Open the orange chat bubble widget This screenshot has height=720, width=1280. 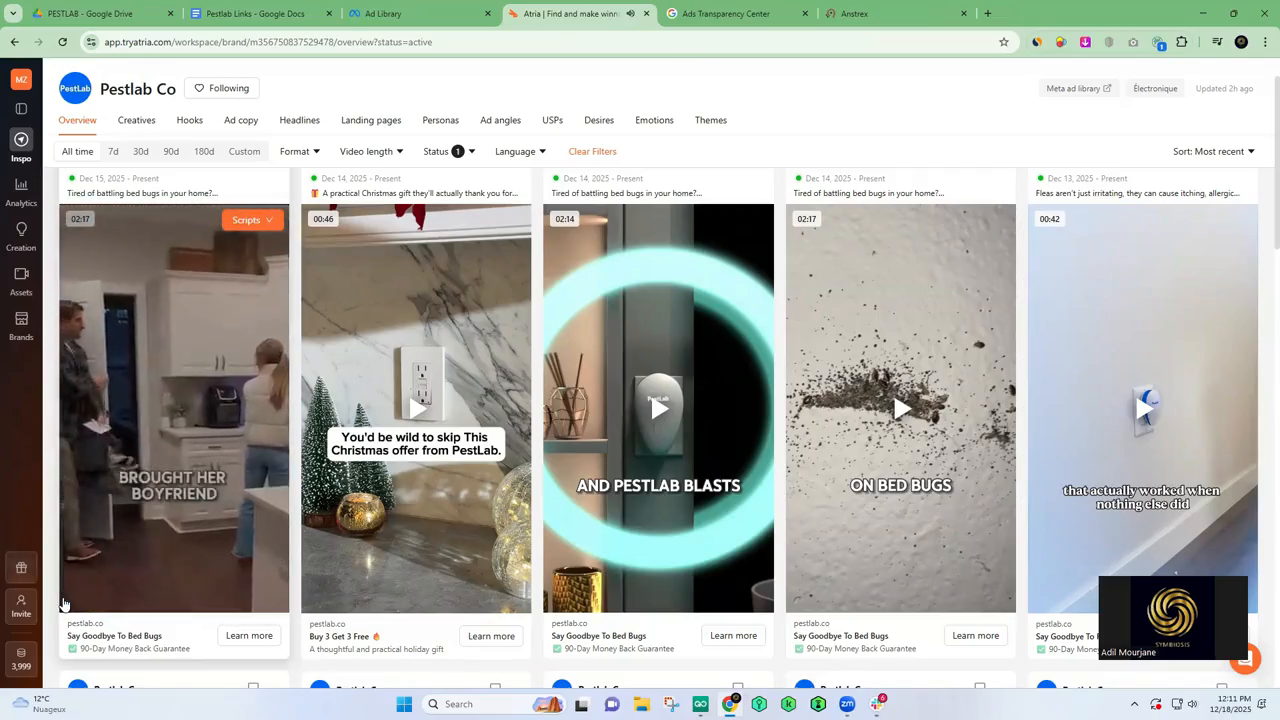point(1245,659)
